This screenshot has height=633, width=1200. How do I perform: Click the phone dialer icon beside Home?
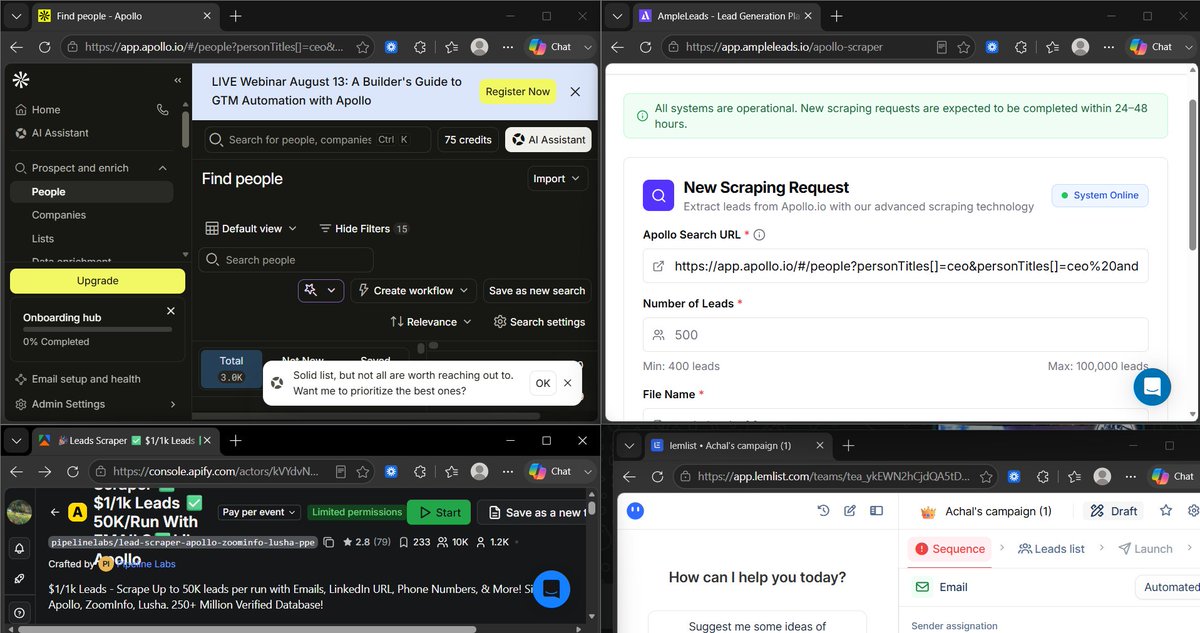click(x=163, y=110)
